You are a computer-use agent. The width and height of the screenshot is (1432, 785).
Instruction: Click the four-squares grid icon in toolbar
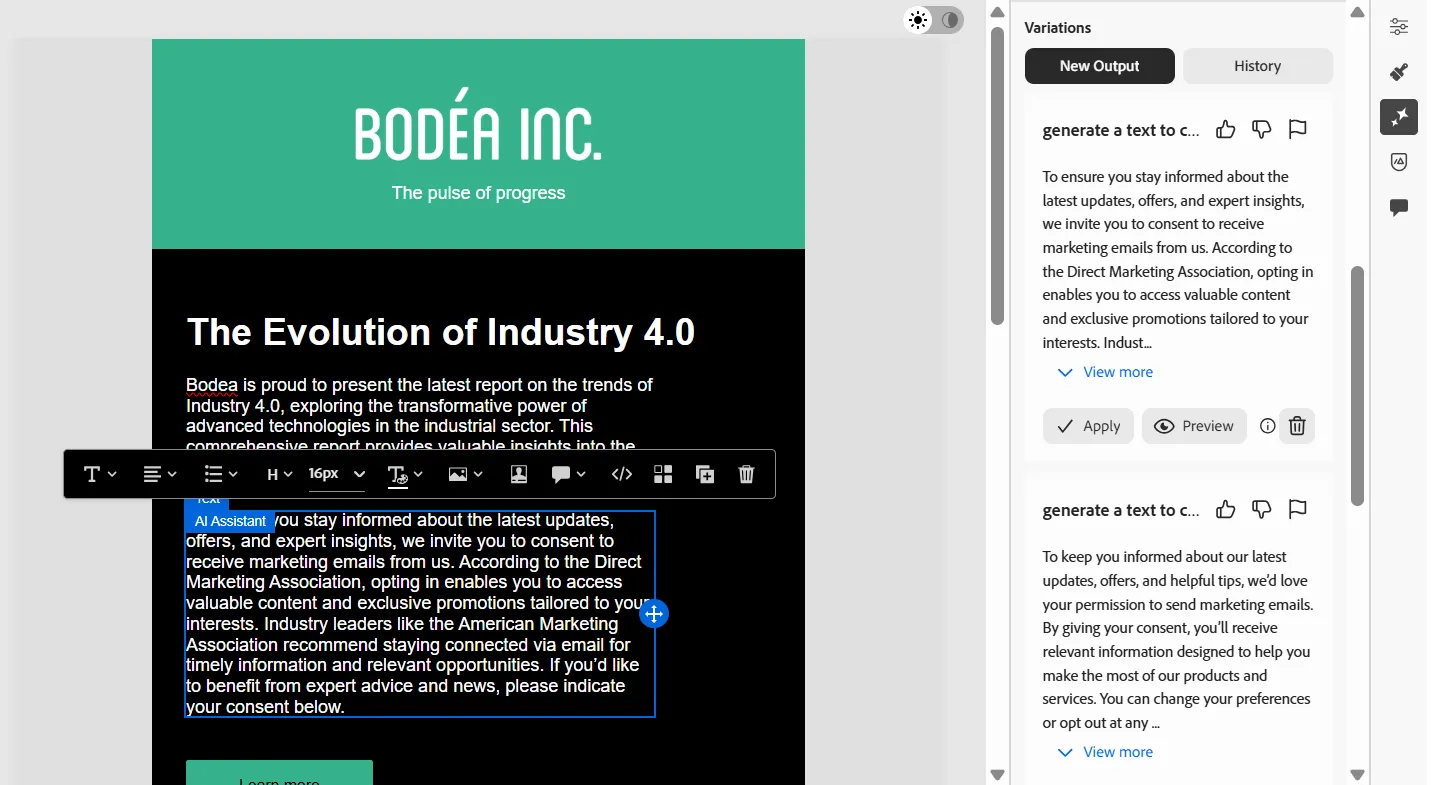[663, 474]
